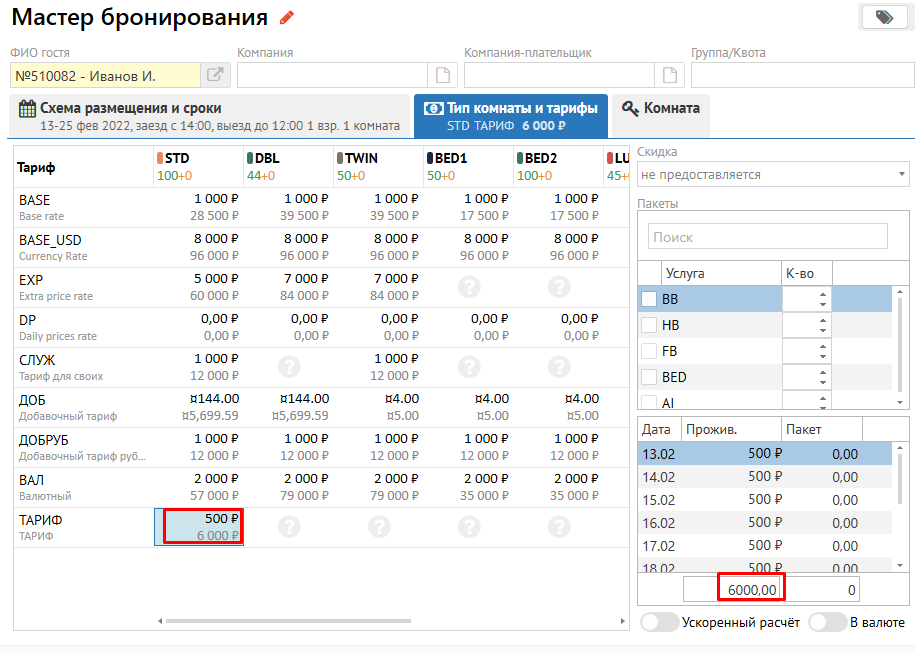Select BASE_USD tariff DBL price cell
Image resolution: width=915 pixels, height=653 pixels.
(x=288, y=247)
